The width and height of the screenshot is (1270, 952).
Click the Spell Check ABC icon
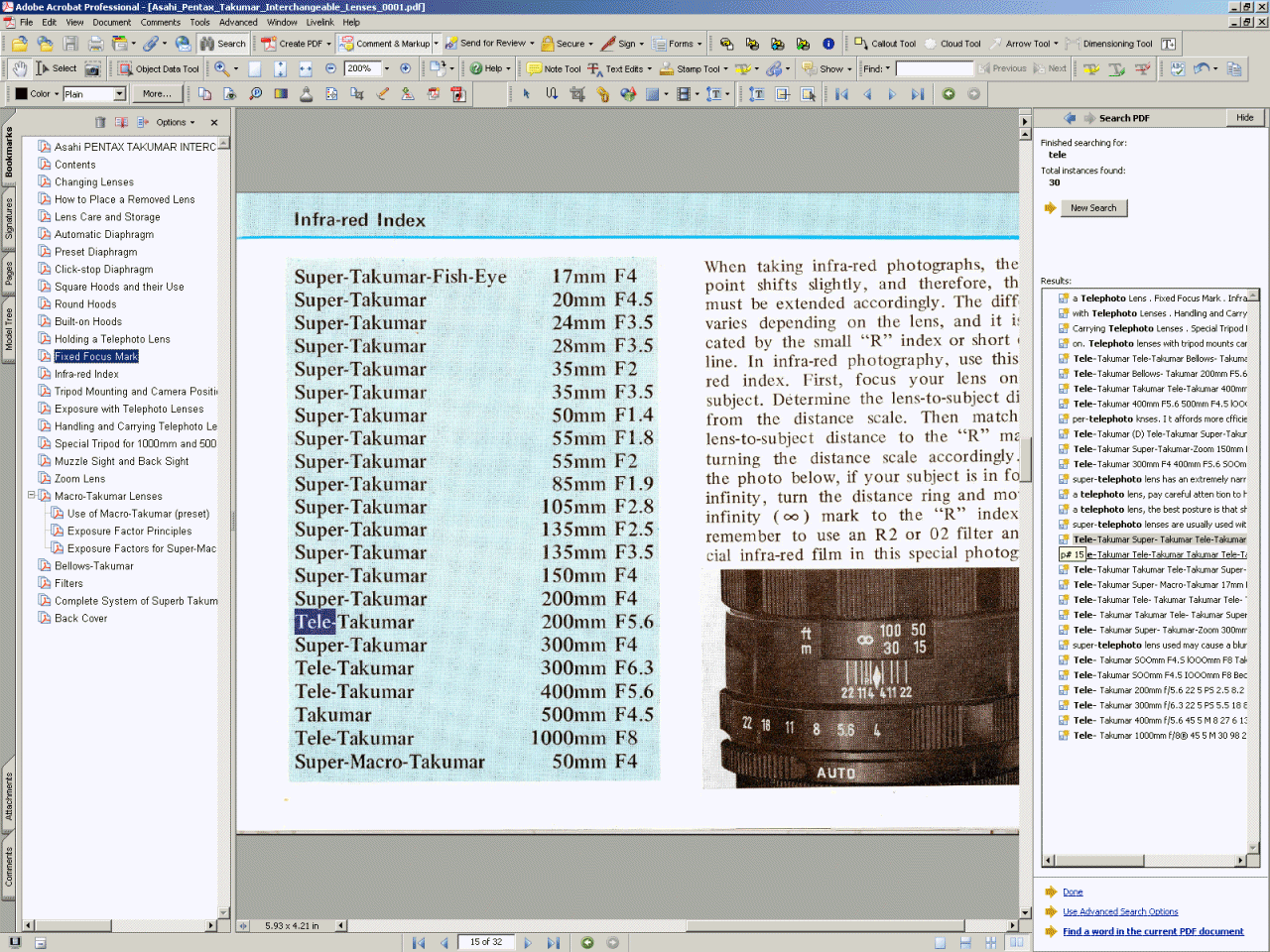[x=1178, y=68]
